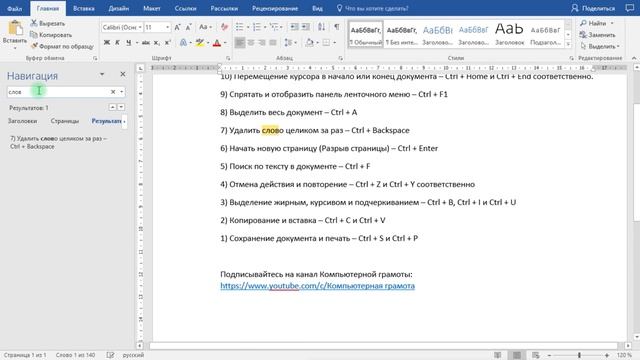640x360 pixels.
Task: Open the Страницы tab in the Navigation pane
Action: coord(64,121)
